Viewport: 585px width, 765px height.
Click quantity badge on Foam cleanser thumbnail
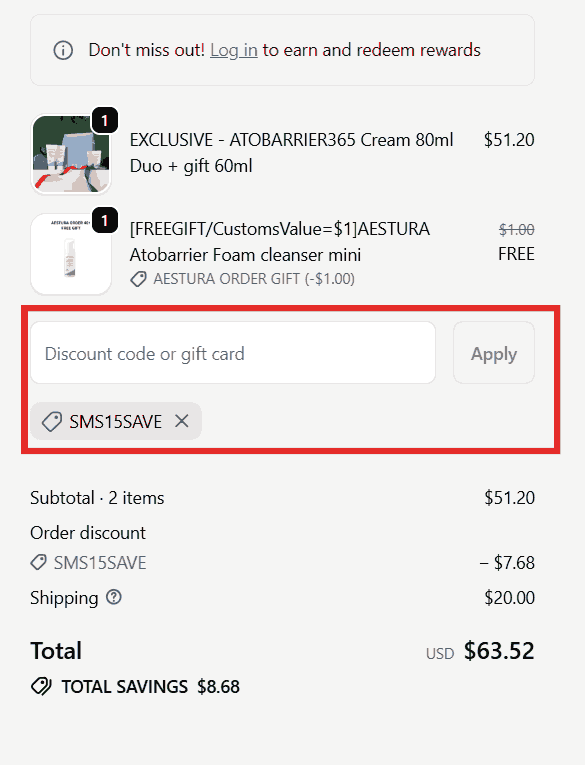[x=105, y=221]
